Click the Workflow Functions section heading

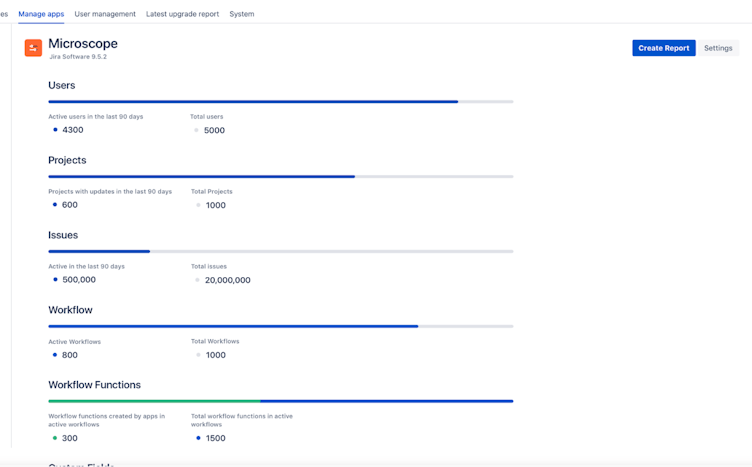94,385
